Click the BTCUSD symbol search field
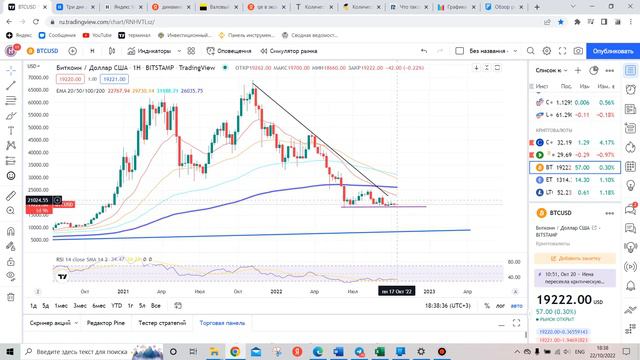The image size is (640, 360). (43, 51)
